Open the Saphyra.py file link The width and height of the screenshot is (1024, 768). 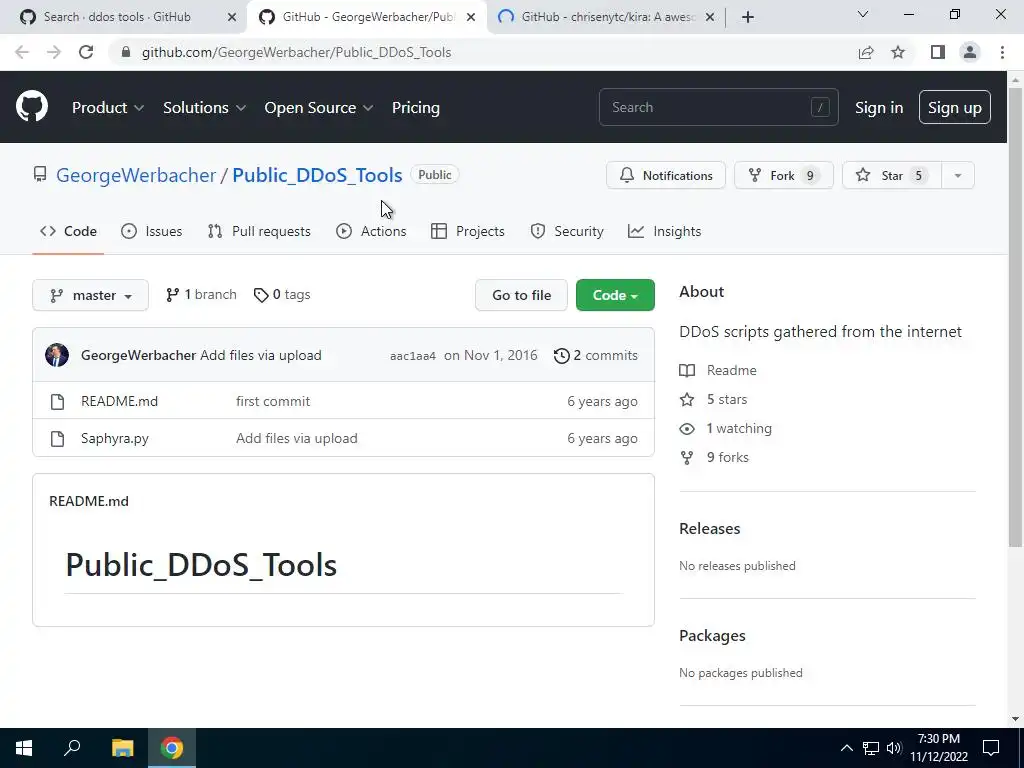(115, 439)
